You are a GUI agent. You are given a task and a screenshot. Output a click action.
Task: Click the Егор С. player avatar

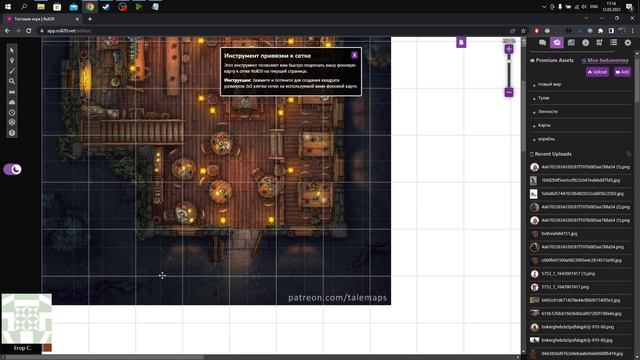pos(27,319)
